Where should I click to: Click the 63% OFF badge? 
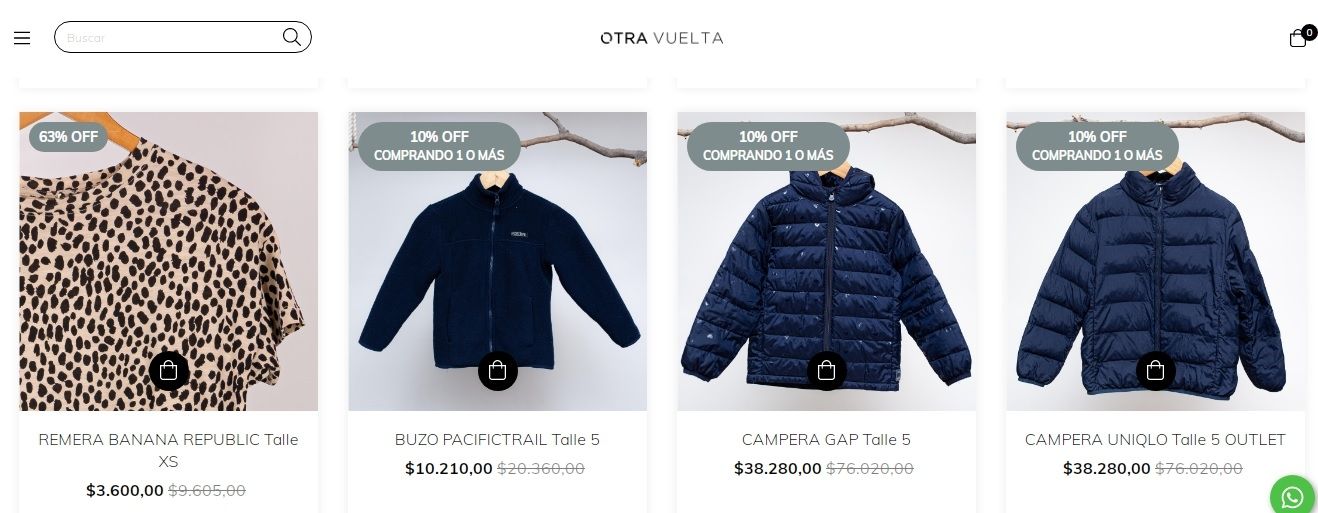coord(69,137)
